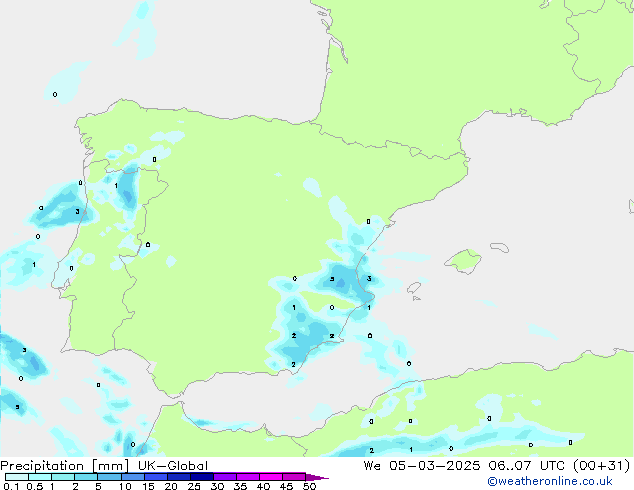Click the 2–5 mm legend color band
The height and width of the screenshot is (490, 634).
[86, 477]
